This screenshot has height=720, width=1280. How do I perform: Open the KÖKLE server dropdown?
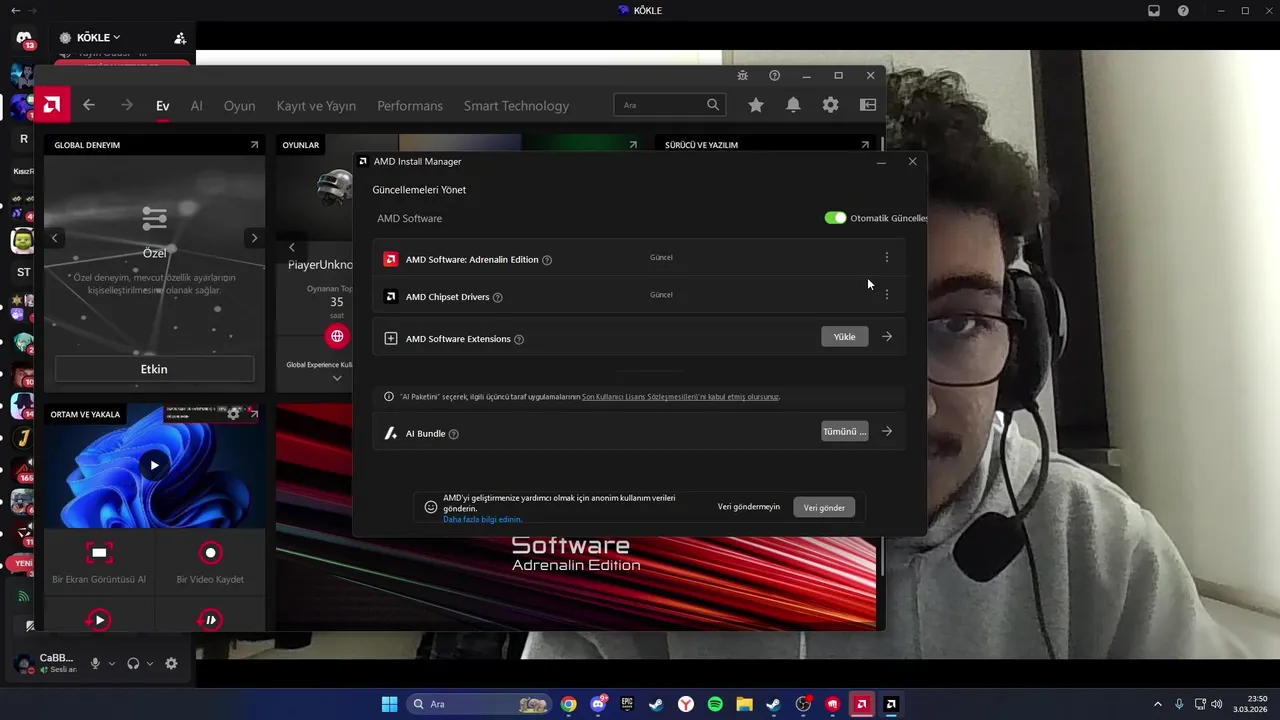[x=98, y=38]
